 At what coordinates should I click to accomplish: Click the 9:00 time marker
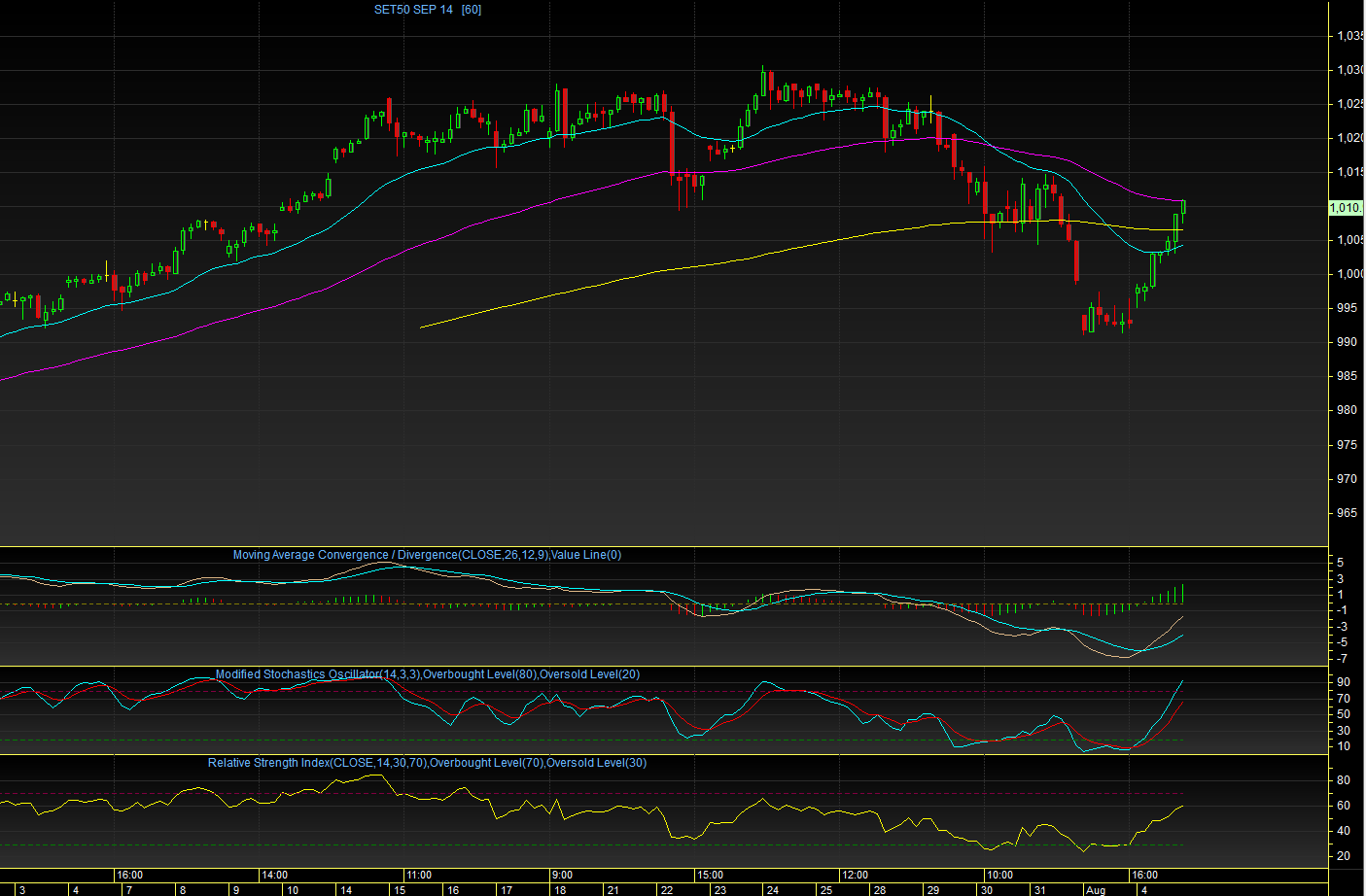point(562,876)
